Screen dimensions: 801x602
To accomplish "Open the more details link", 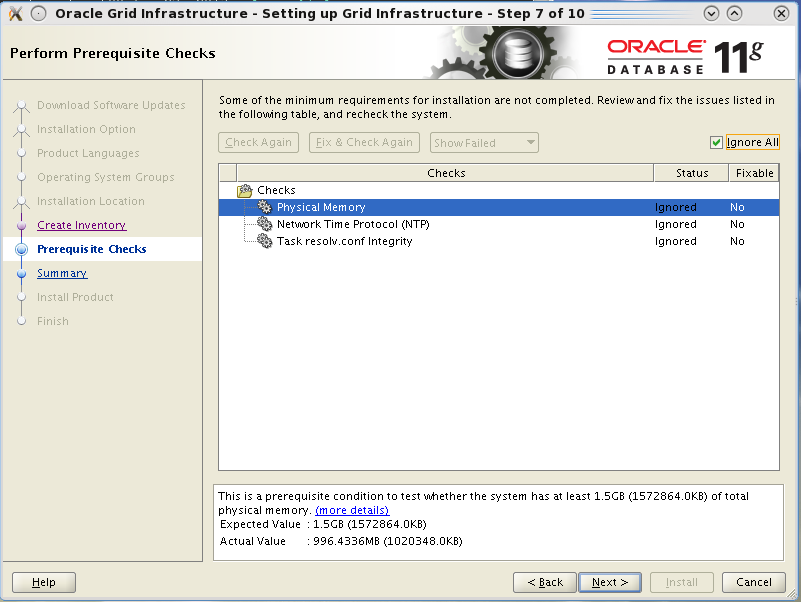I will [x=352, y=510].
